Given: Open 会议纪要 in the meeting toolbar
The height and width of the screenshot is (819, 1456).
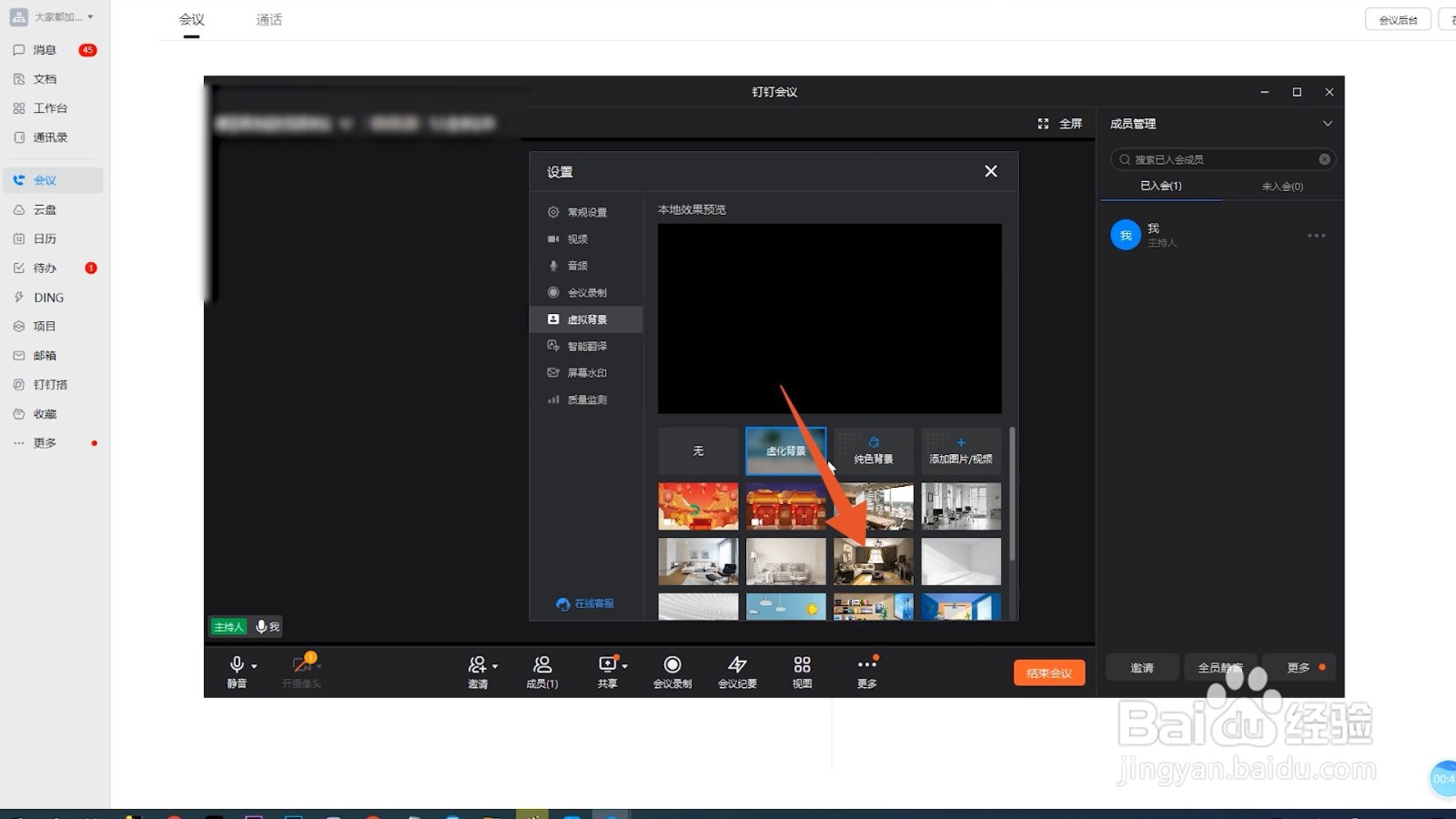Looking at the screenshot, I should (x=737, y=672).
